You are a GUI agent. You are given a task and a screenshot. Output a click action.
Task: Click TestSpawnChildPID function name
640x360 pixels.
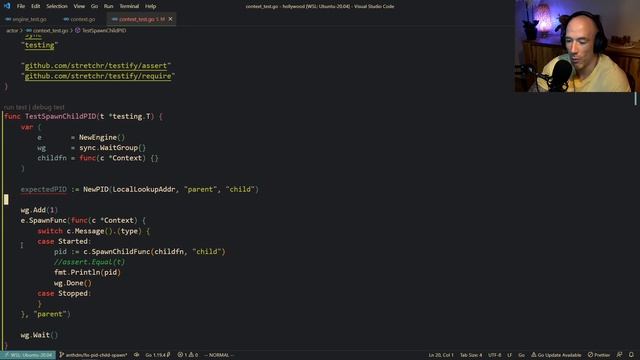(61, 117)
